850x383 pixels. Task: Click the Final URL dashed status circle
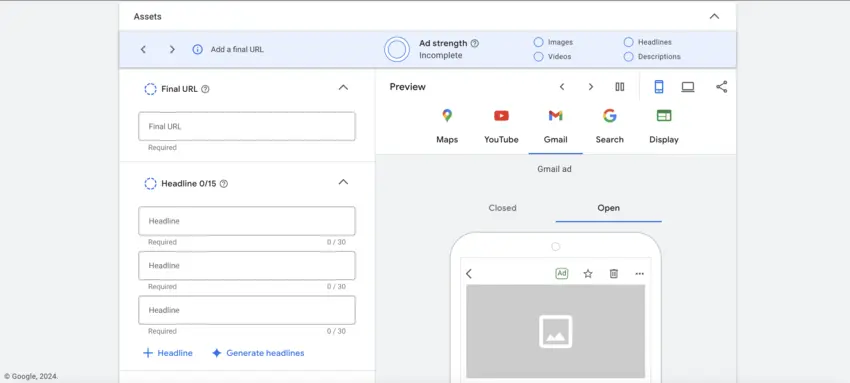point(150,89)
